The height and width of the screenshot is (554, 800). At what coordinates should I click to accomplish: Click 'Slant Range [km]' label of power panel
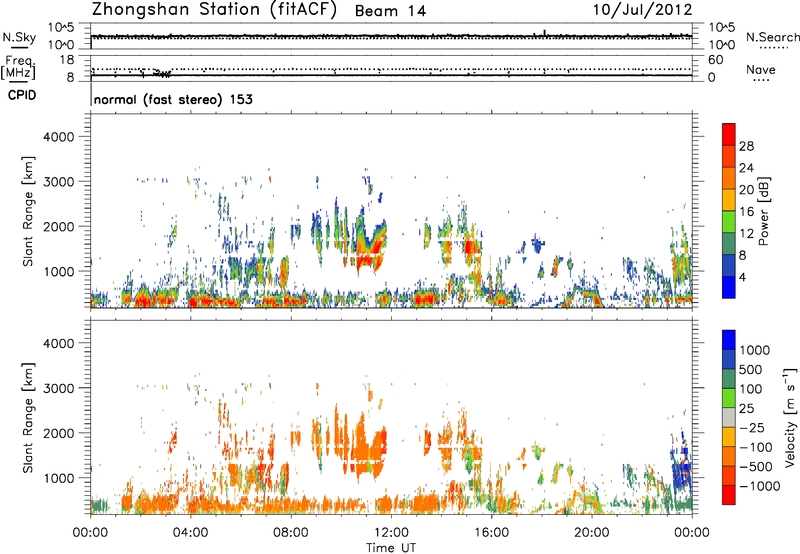[28, 212]
